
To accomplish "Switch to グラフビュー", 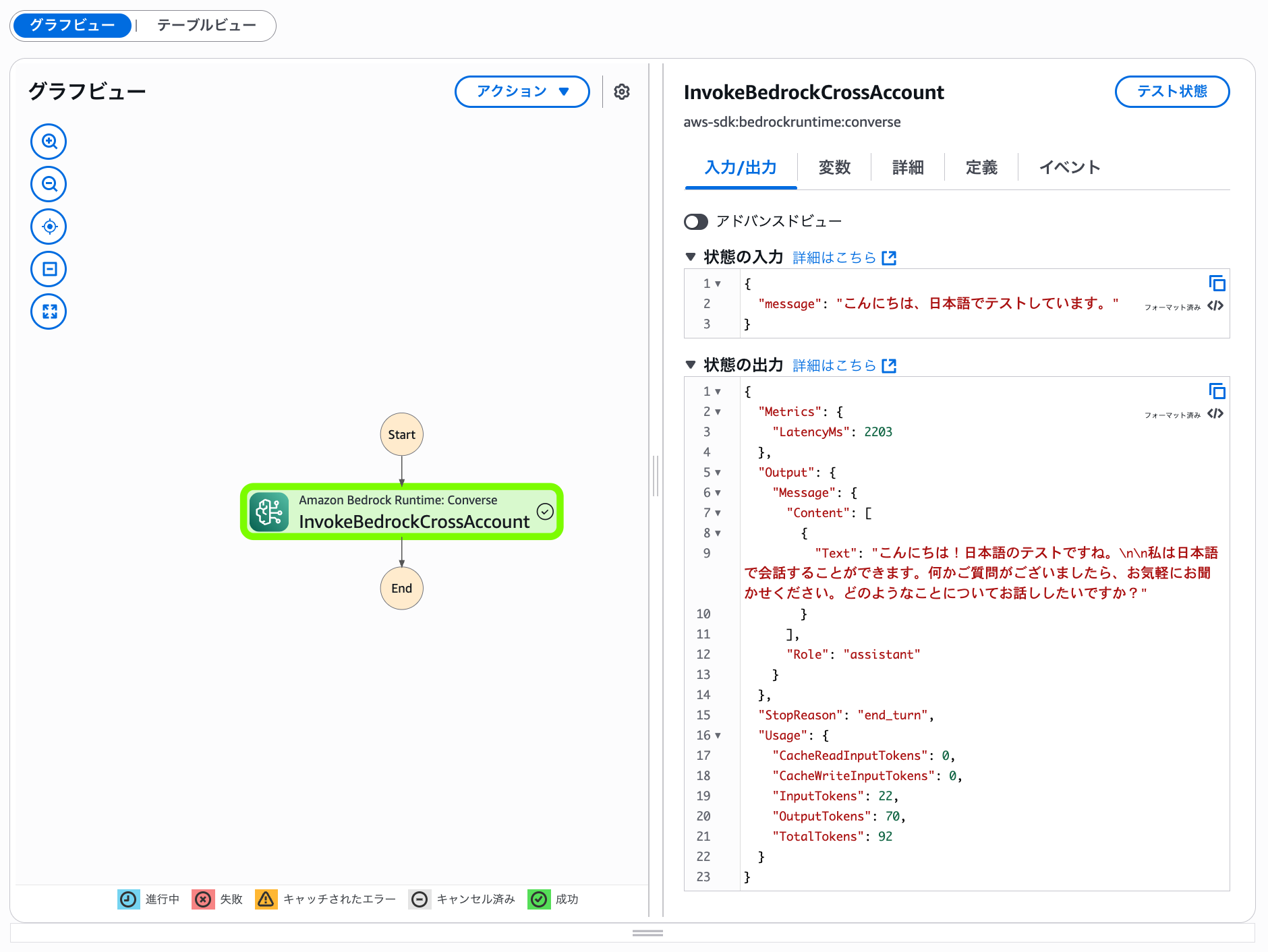I will click(x=72, y=26).
